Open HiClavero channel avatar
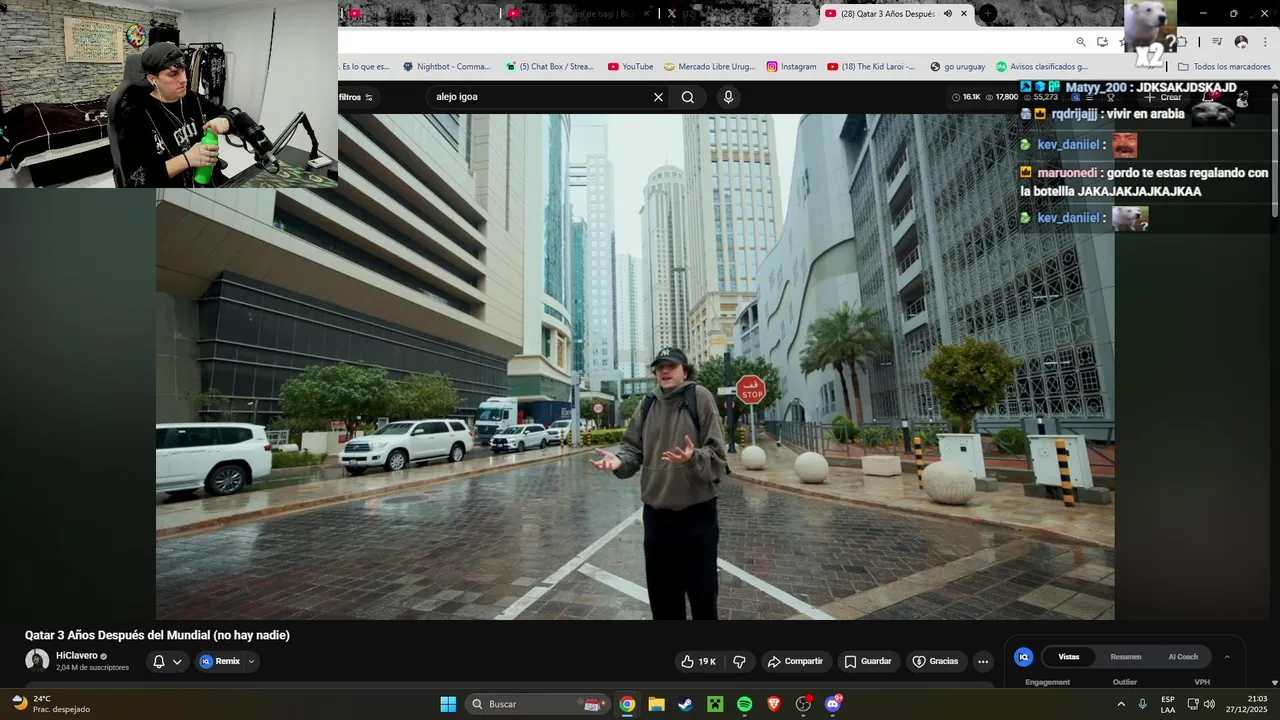Image resolution: width=1280 pixels, height=720 pixels. coord(37,660)
